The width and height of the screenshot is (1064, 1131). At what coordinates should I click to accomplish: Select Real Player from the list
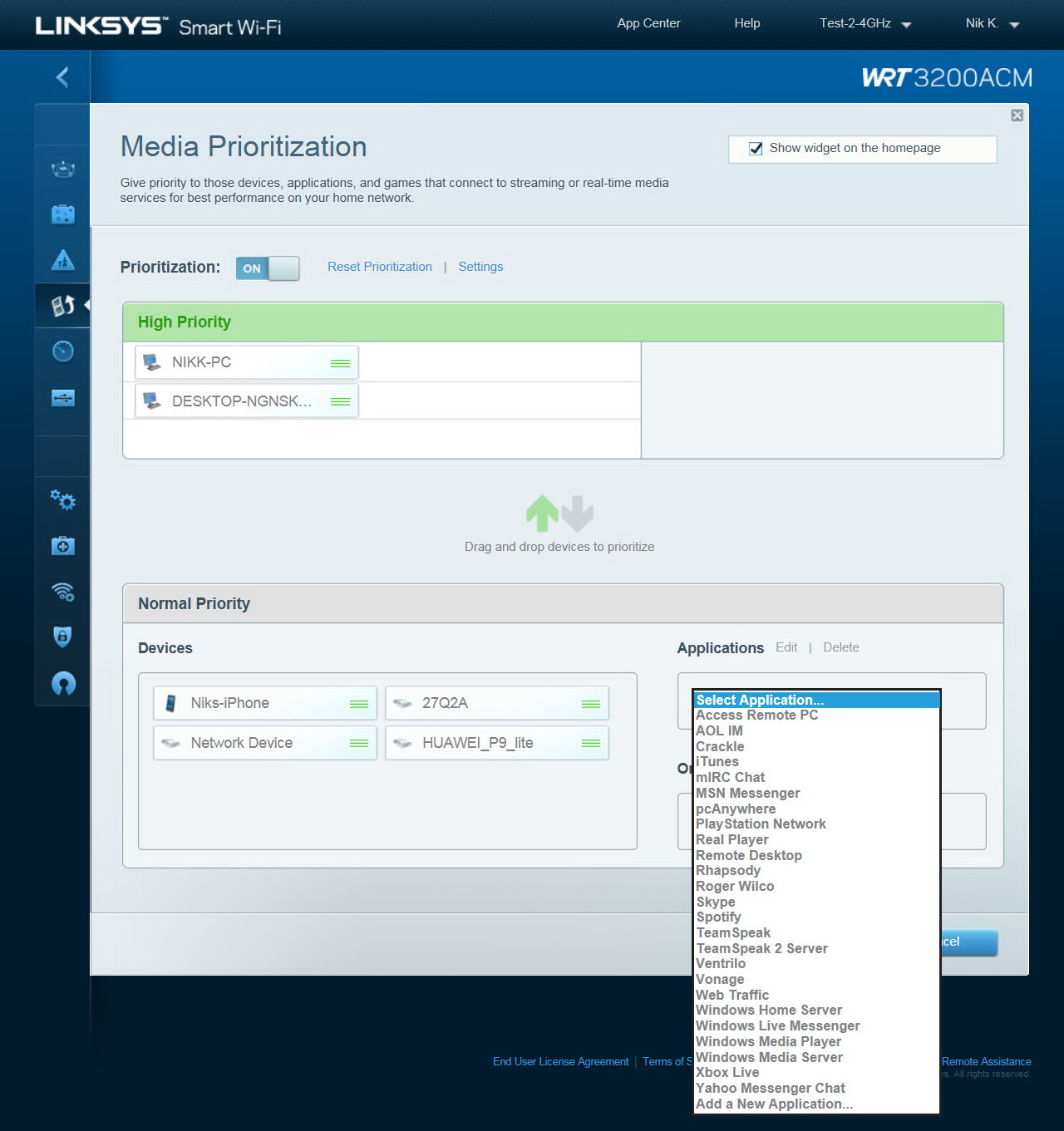pos(817,839)
